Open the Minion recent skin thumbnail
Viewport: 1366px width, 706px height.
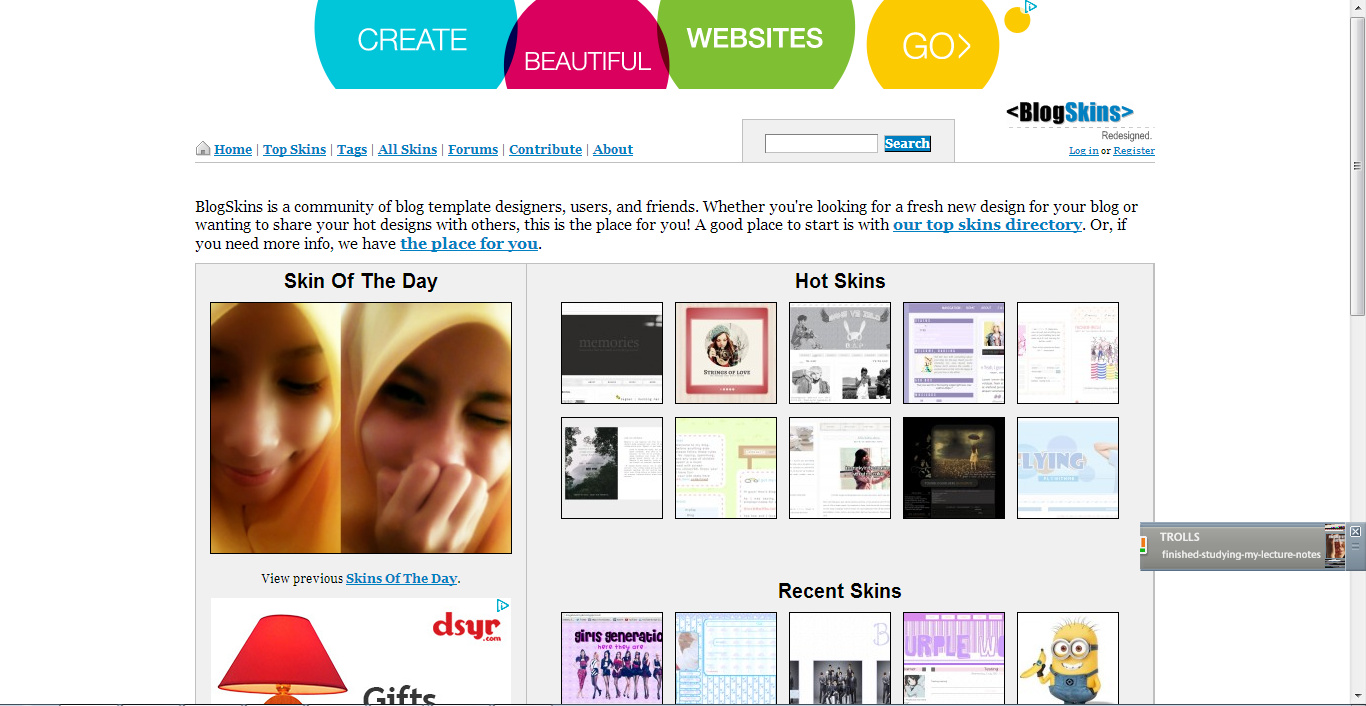coord(1067,658)
